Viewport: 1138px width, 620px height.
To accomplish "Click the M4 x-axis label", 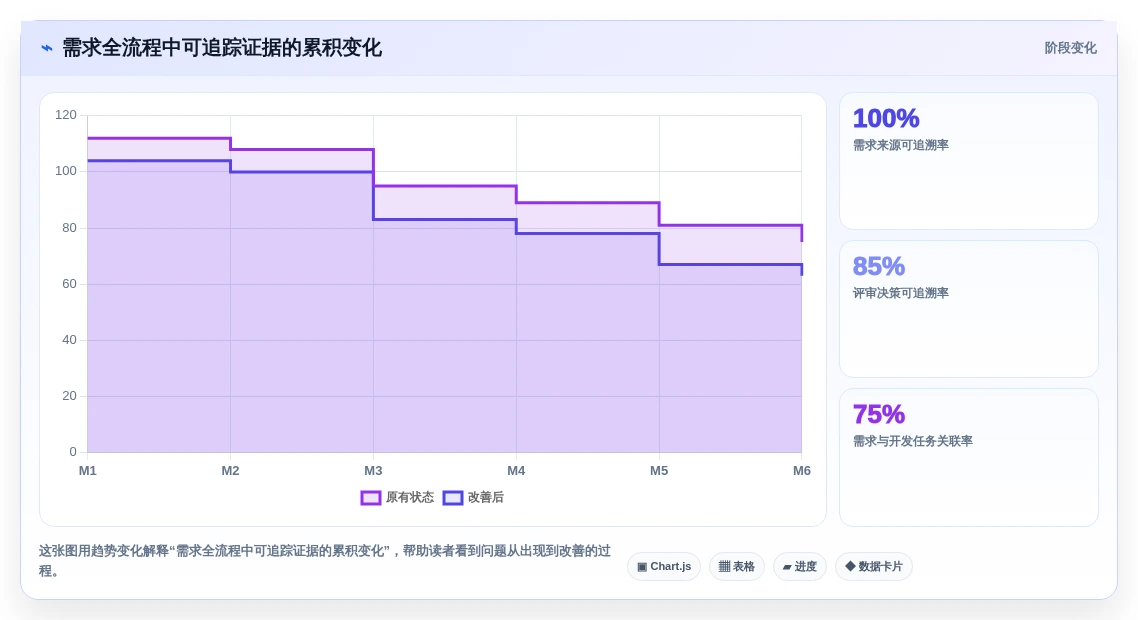I will pyautogui.click(x=516, y=470).
